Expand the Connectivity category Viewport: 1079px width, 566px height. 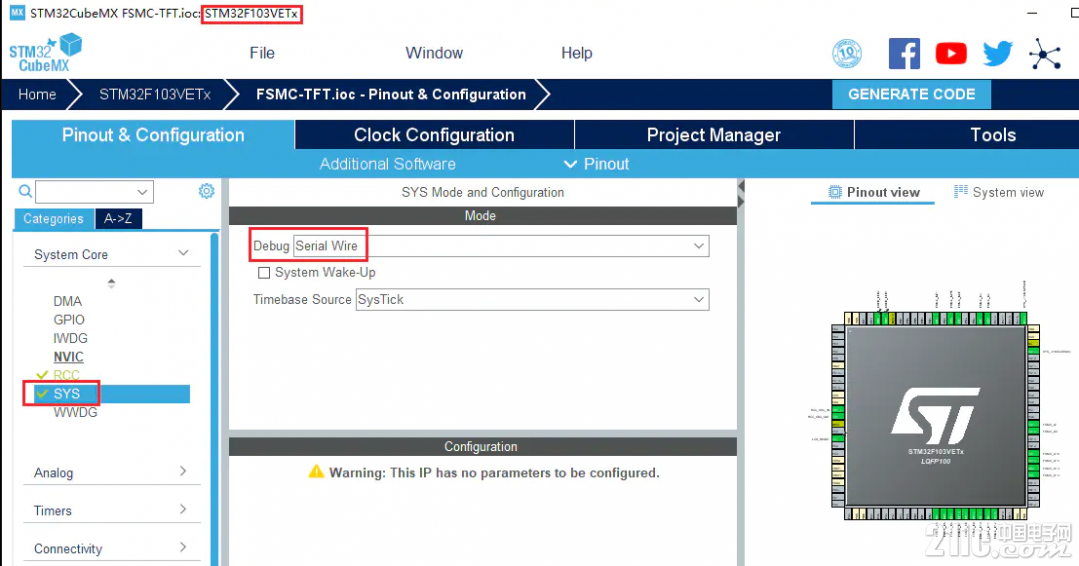coord(183,547)
